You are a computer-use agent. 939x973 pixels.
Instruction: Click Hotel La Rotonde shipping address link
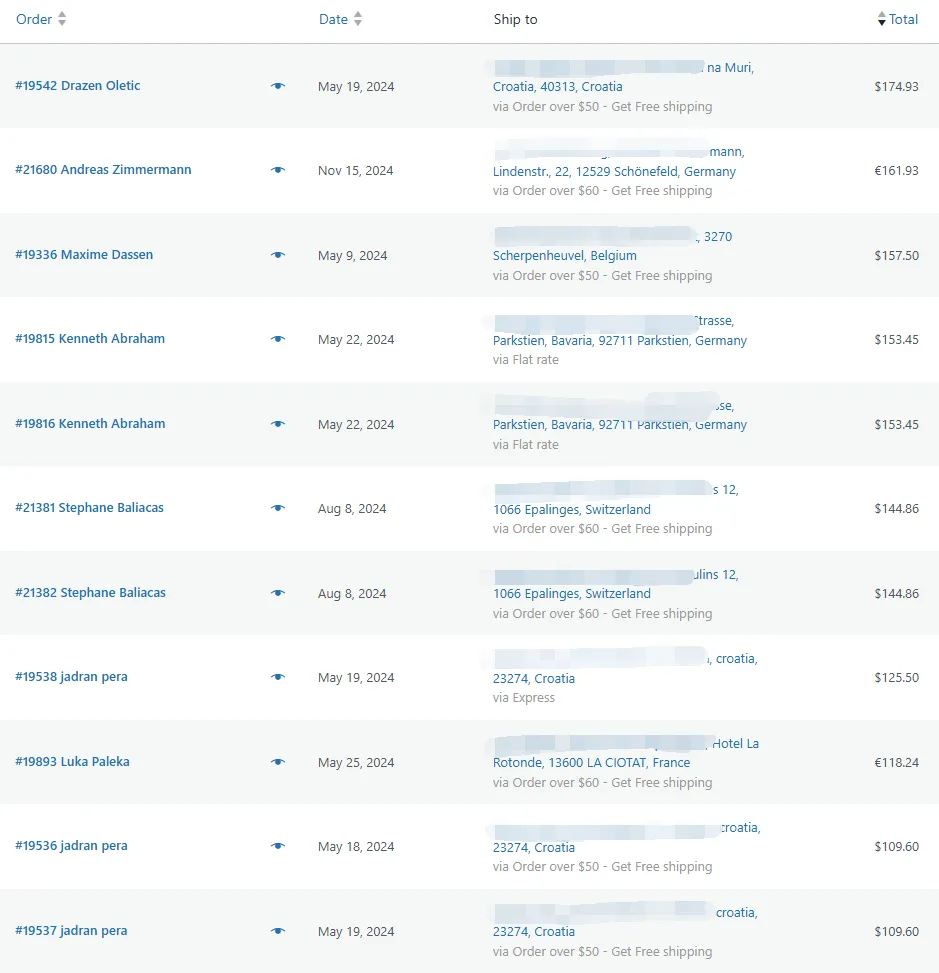pos(591,763)
